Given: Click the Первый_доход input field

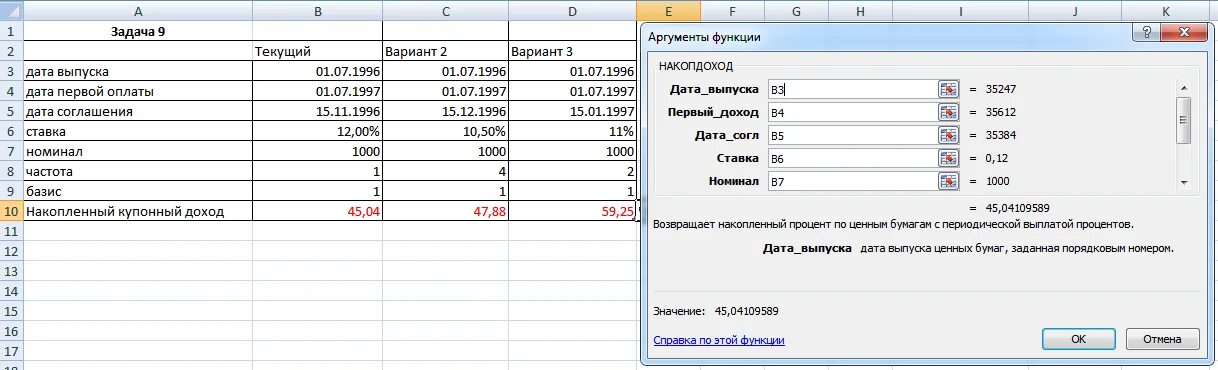Looking at the screenshot, I should click(x=853, y=112).
